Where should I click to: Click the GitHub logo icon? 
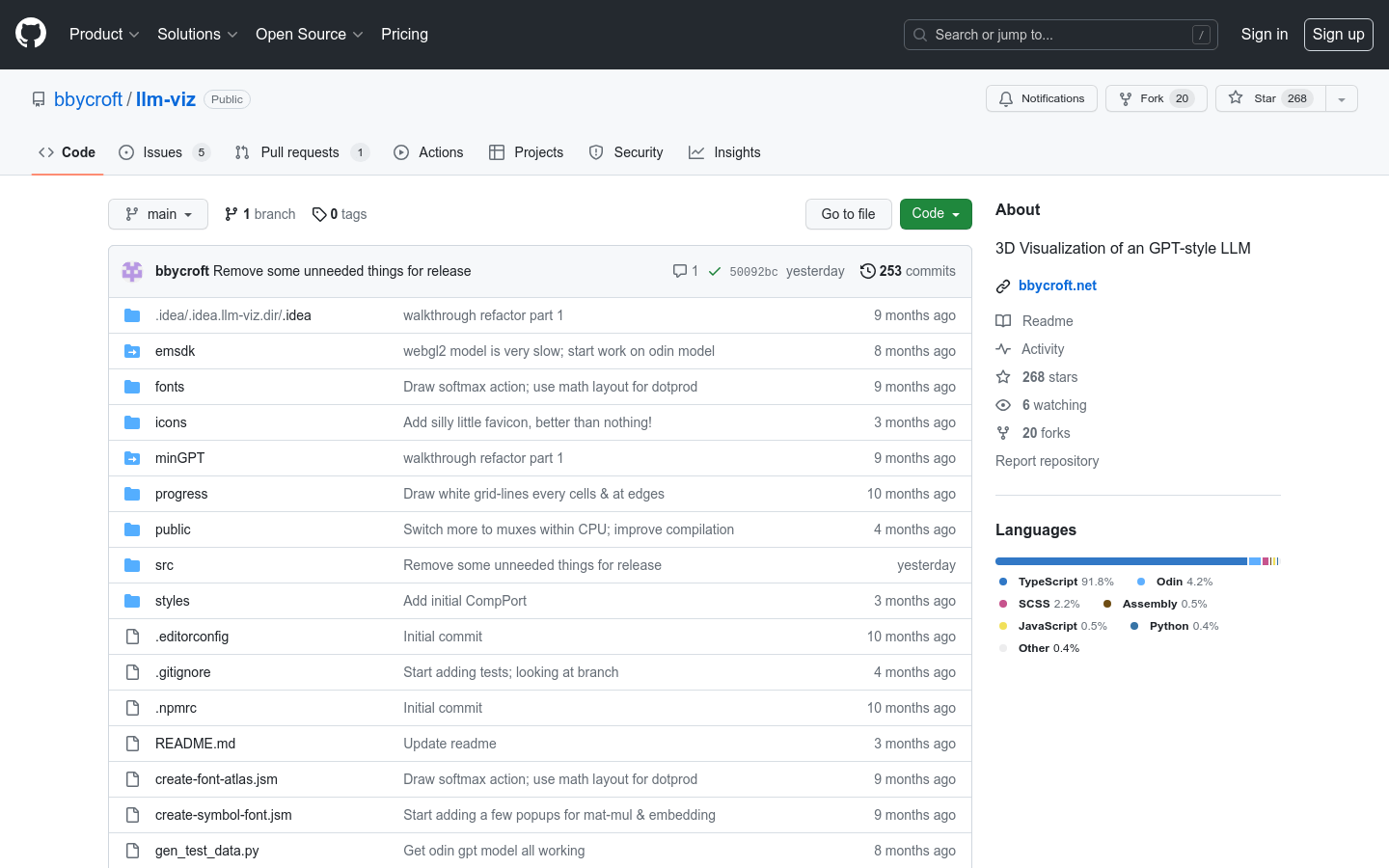[31, 34]
